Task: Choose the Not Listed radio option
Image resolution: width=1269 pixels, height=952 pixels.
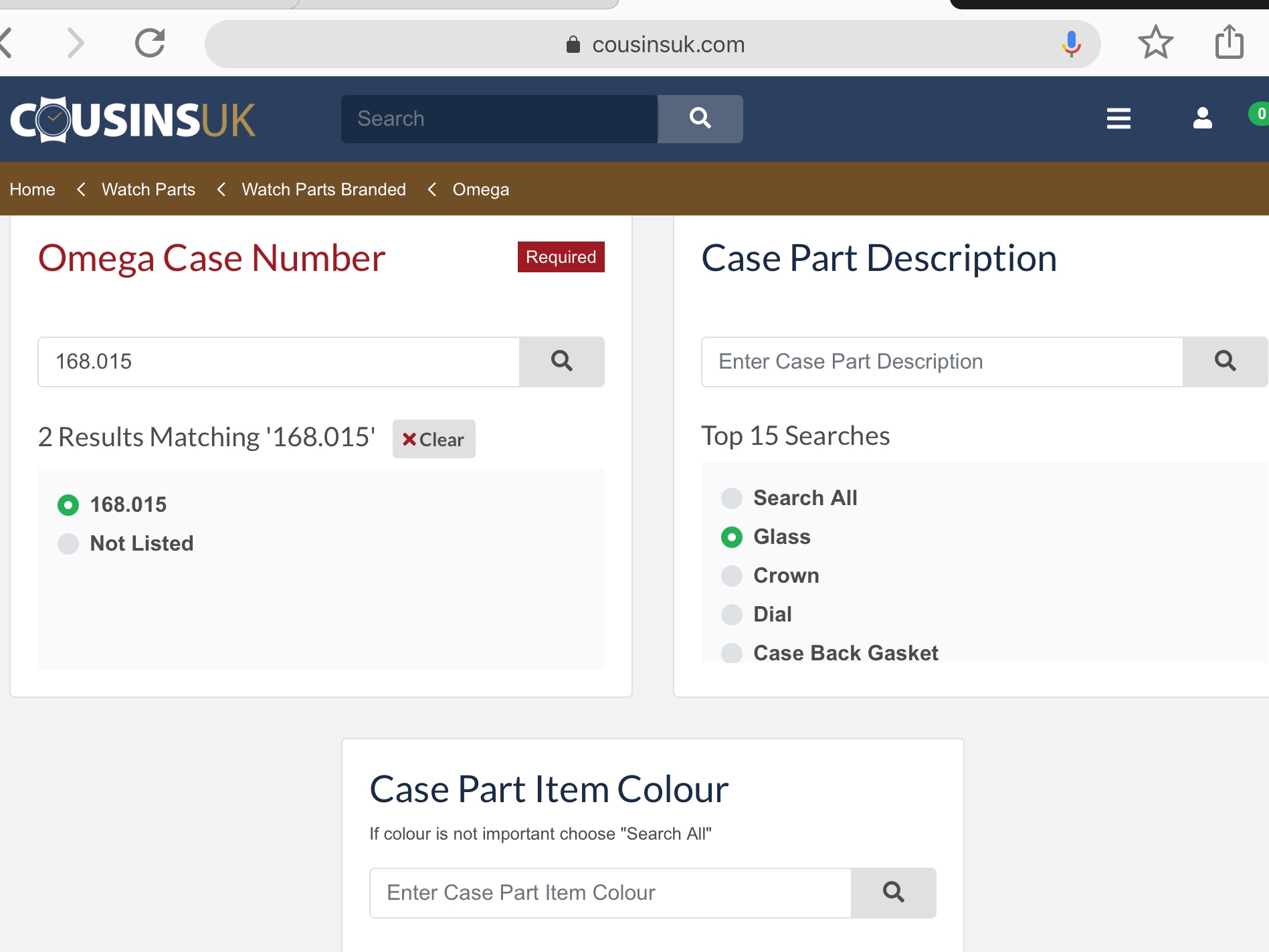Action: [68, 543]
